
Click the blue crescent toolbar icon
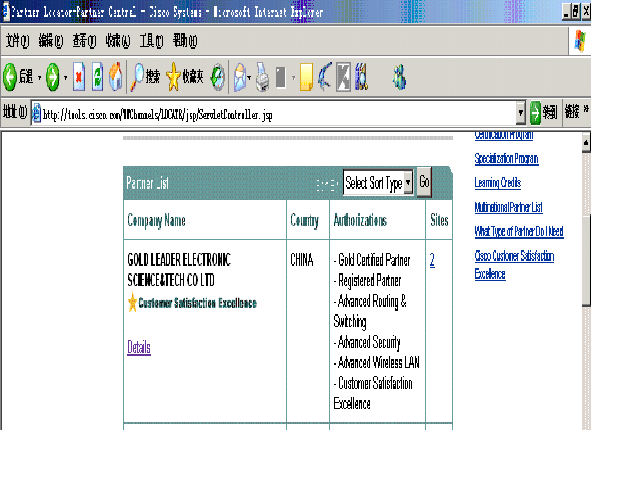[325, 77]
